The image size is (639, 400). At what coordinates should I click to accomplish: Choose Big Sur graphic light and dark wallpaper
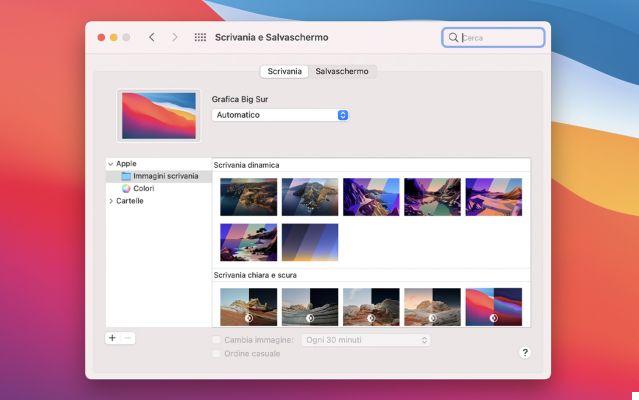[x=494, y=307]
